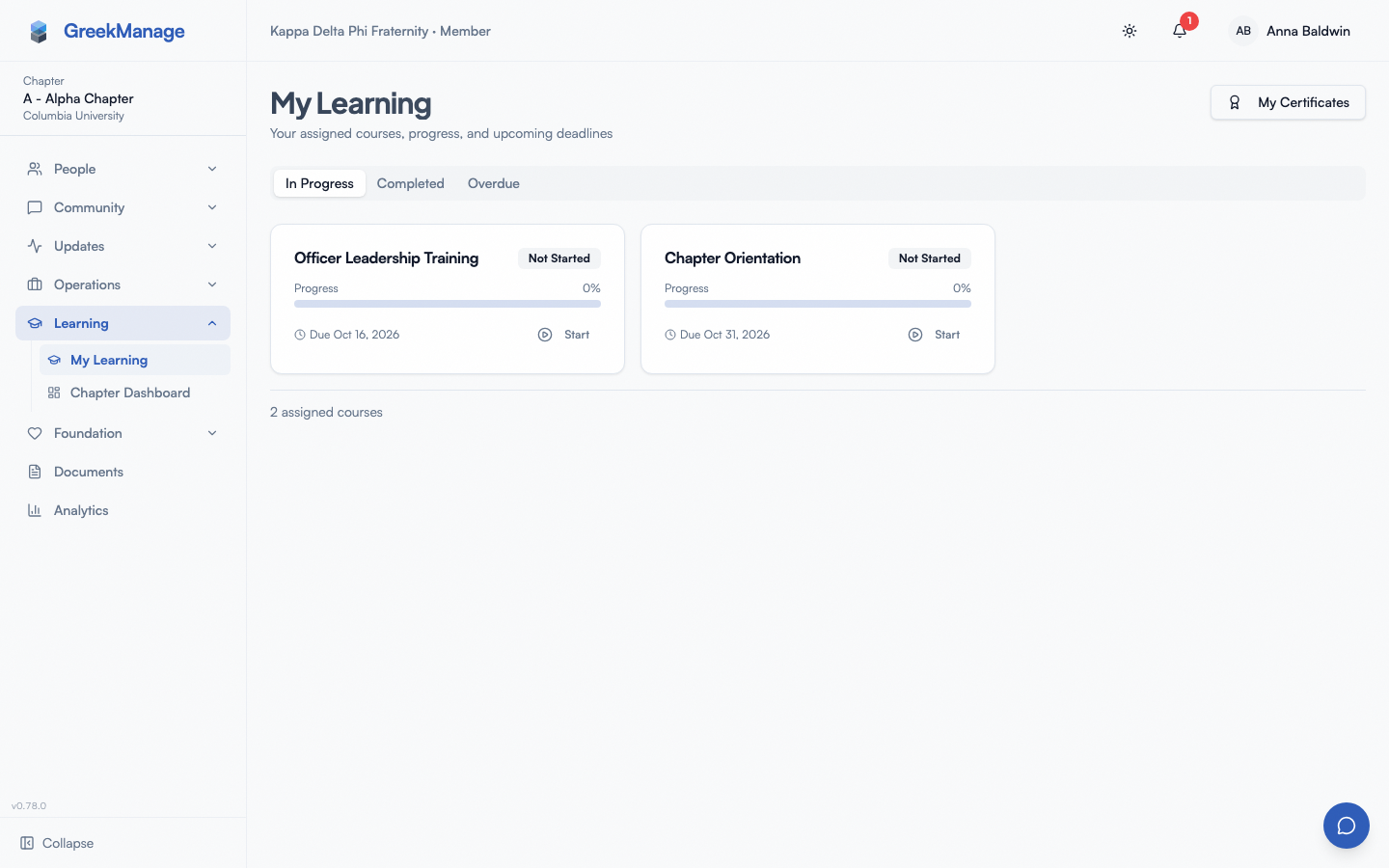Click the GreekManage cube logo icon
This screenshot has height=868, width=1389.
(x=39, y=32)
